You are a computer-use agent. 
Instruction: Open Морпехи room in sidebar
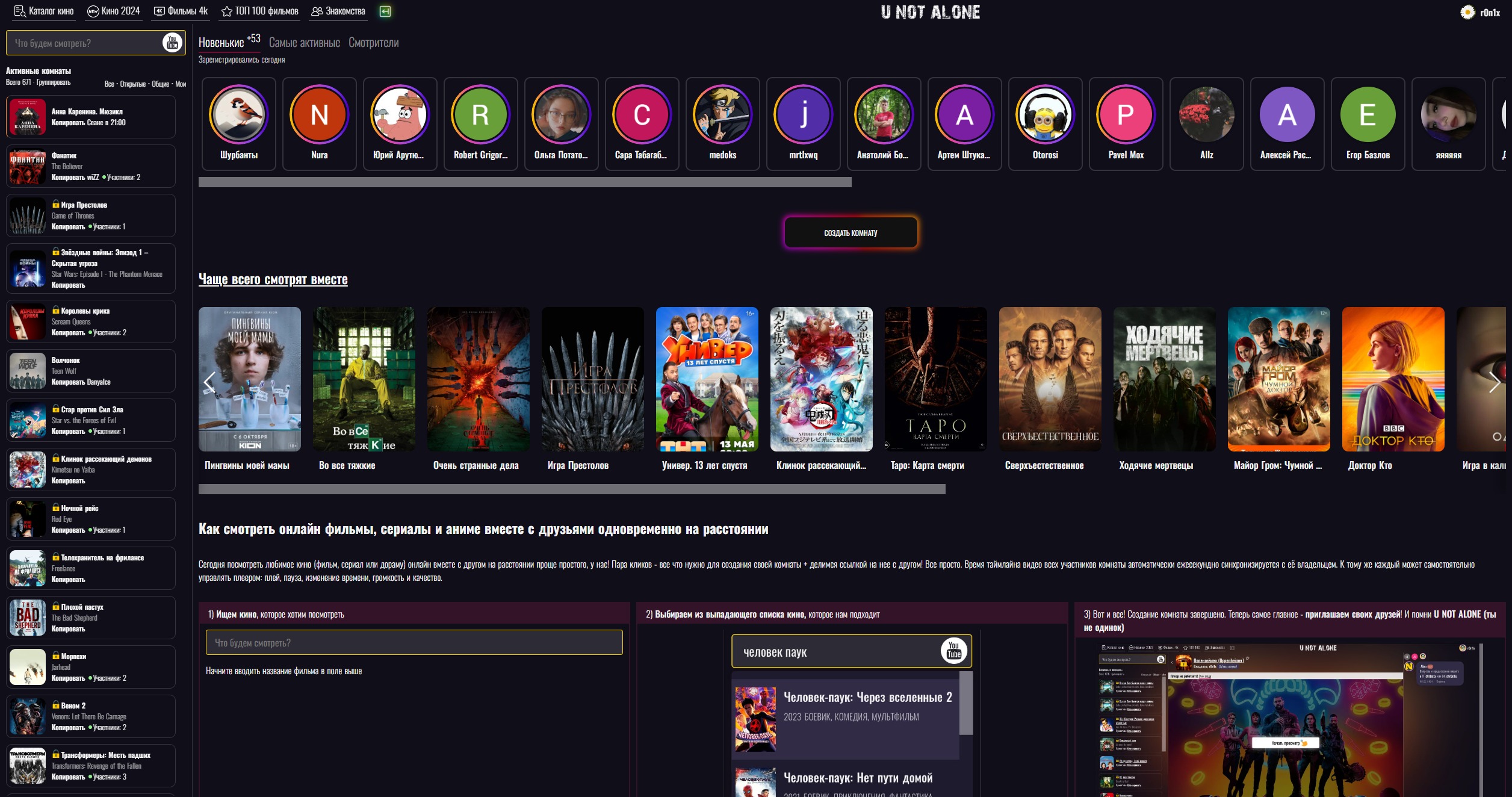pos(91,667)
